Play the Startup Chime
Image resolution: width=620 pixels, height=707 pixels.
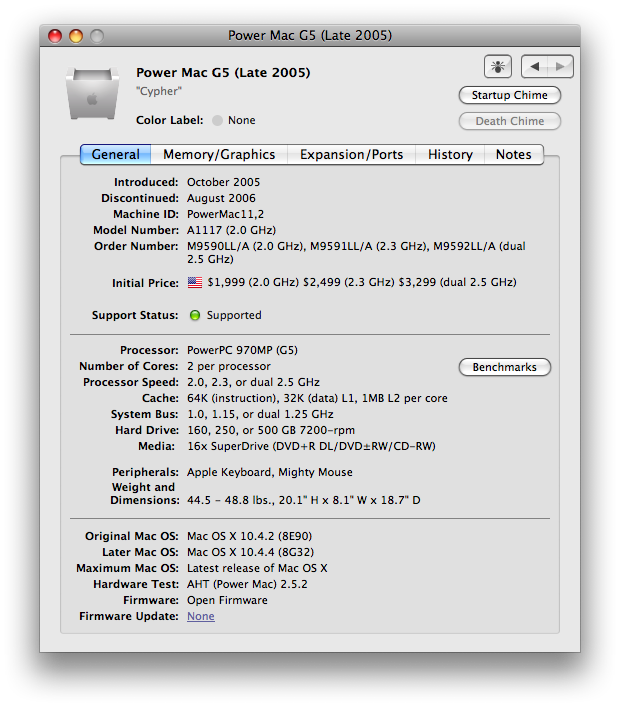[510, 95]
